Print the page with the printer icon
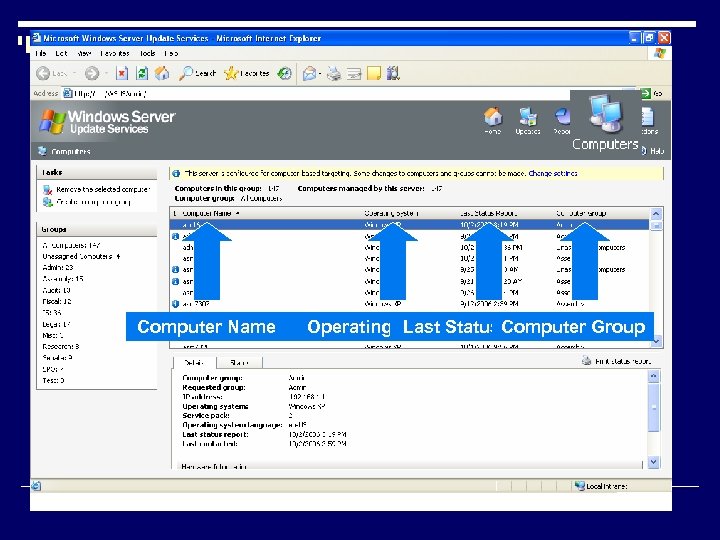 click(334, 73)
